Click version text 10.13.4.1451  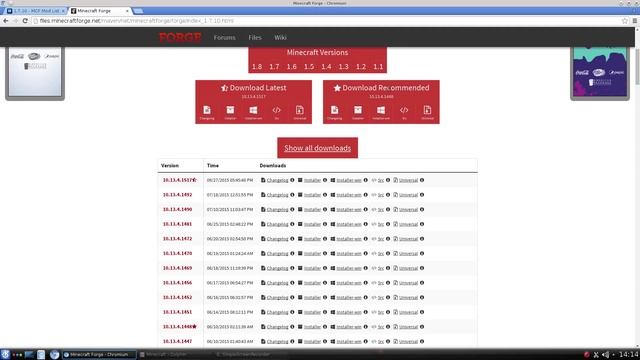(178, 312)
